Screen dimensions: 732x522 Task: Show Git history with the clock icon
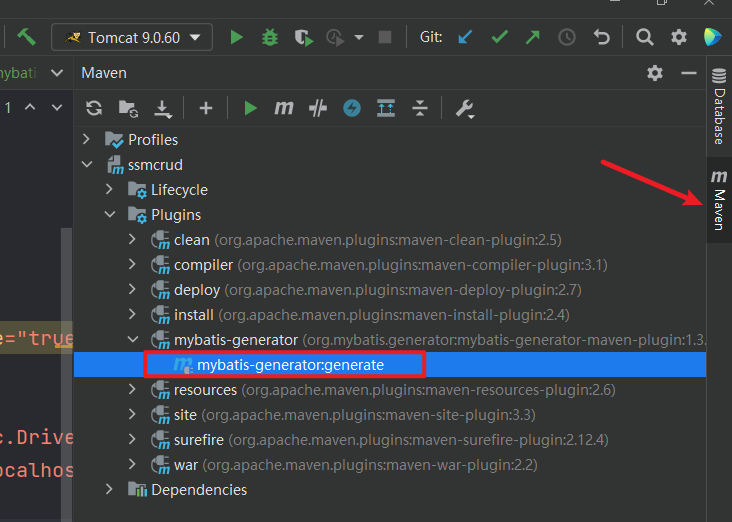567,37
